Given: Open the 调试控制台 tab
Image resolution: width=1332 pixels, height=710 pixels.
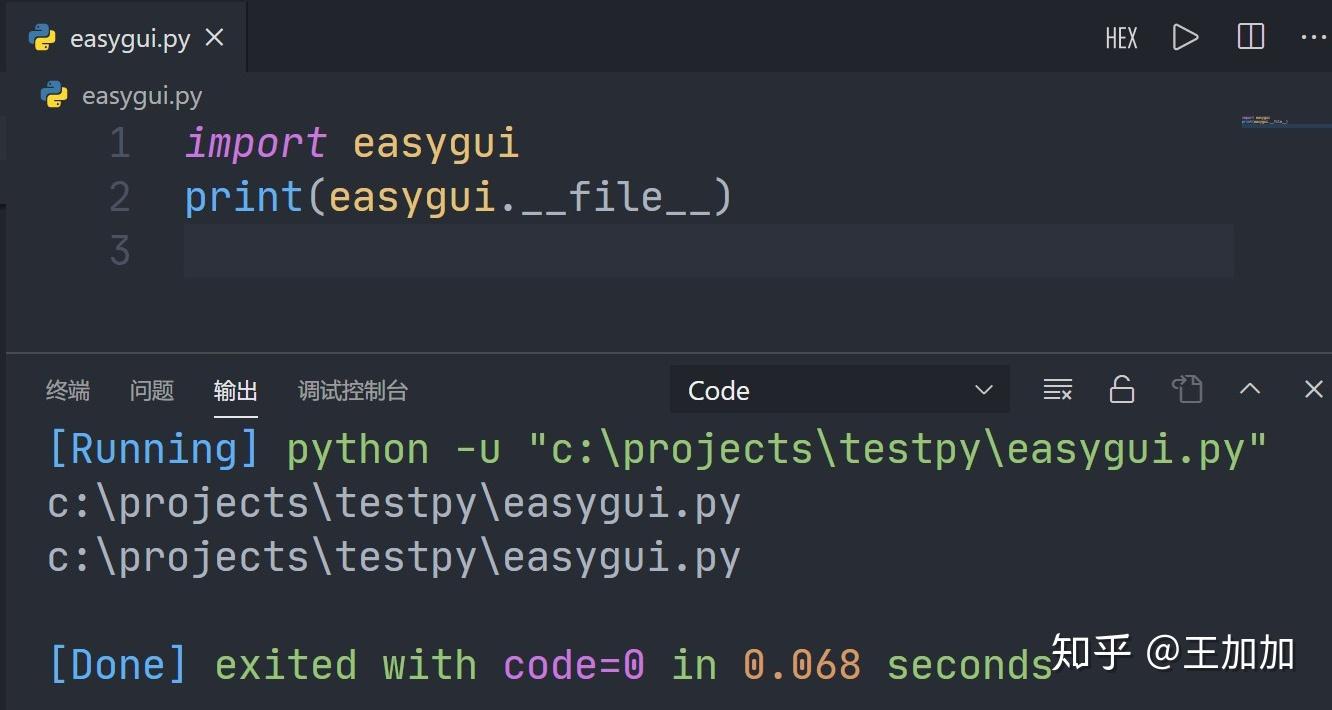Looking at the screenshot, I should (353, 391).
